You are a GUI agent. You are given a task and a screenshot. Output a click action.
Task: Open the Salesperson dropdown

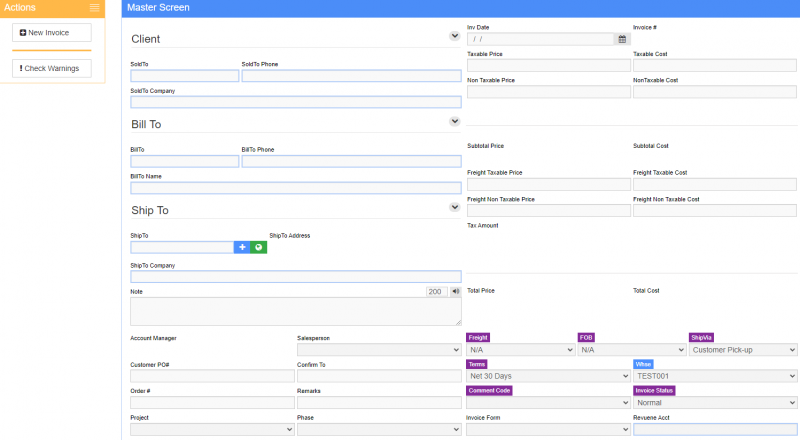click(379, 350)
